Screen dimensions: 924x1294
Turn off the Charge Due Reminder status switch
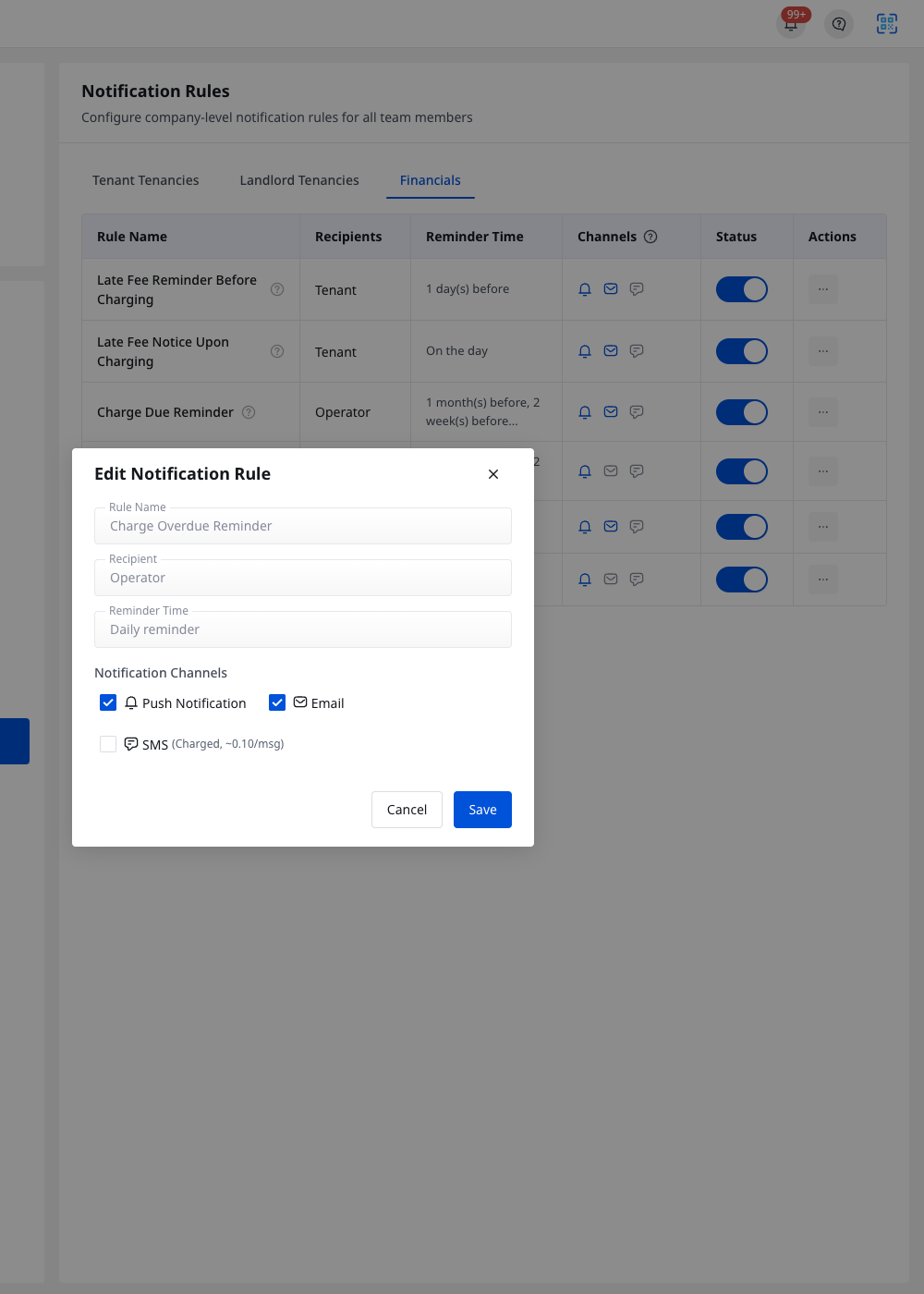click(742, 412)
